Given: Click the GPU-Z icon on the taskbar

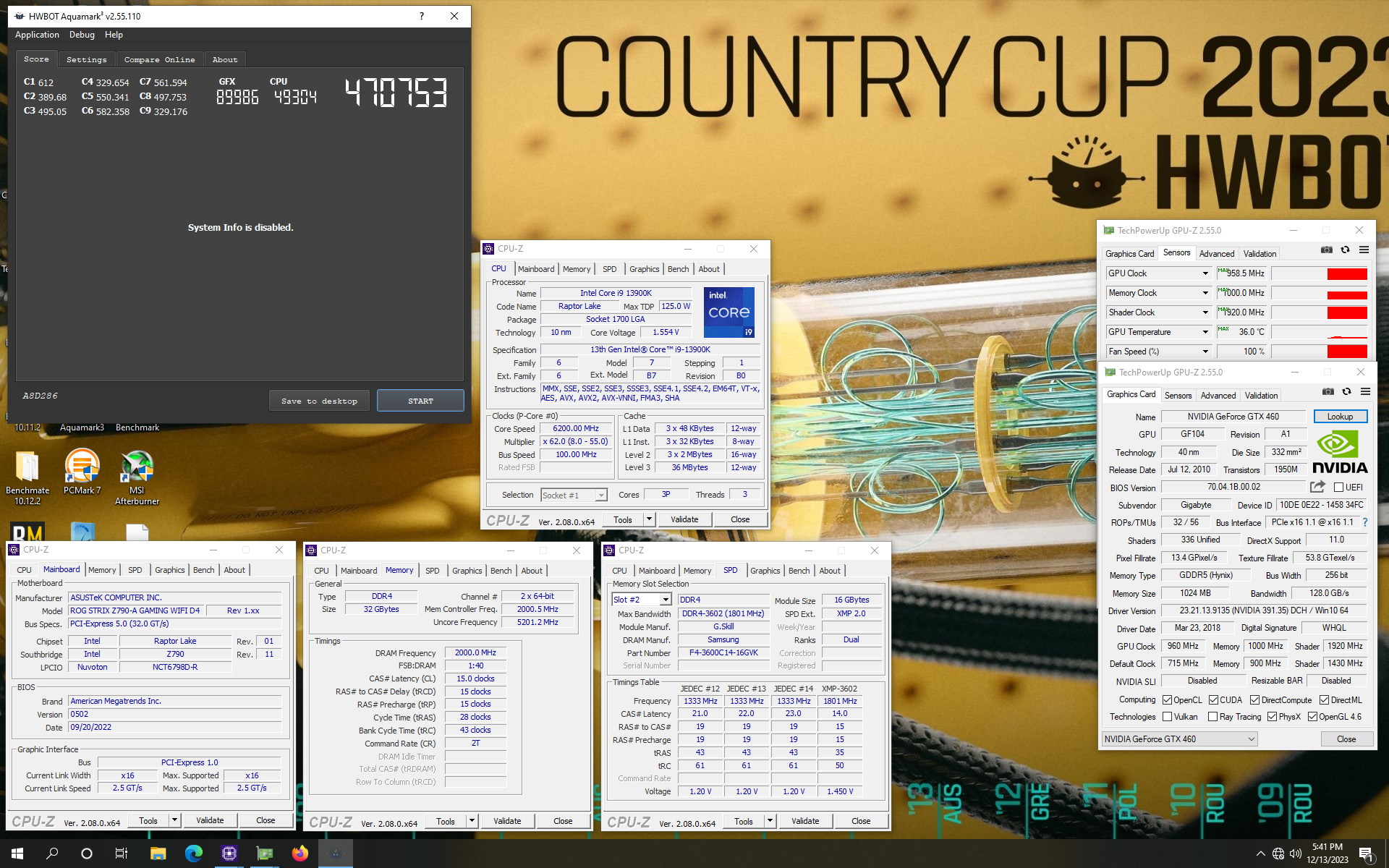Looking at the screenshot, I should pyautogui.click(x=264, y=854).
